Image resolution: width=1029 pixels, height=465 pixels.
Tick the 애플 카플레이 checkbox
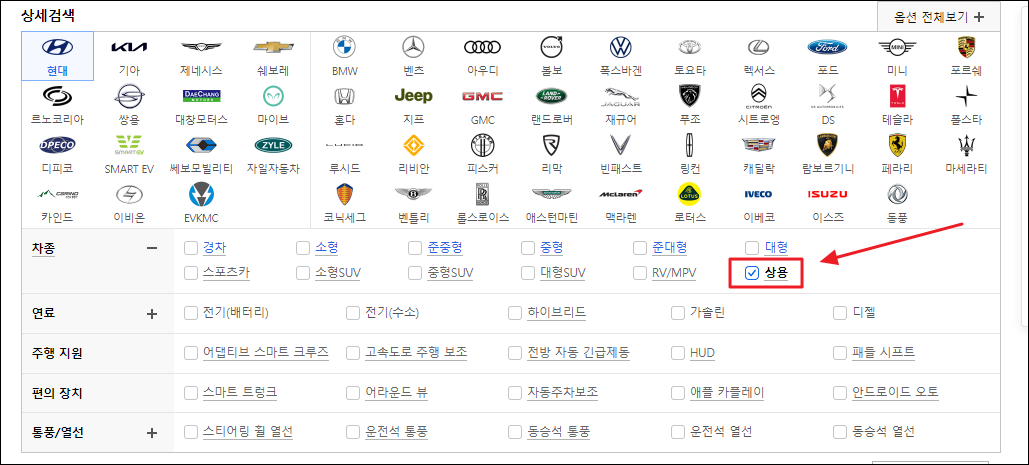(677, 393)
